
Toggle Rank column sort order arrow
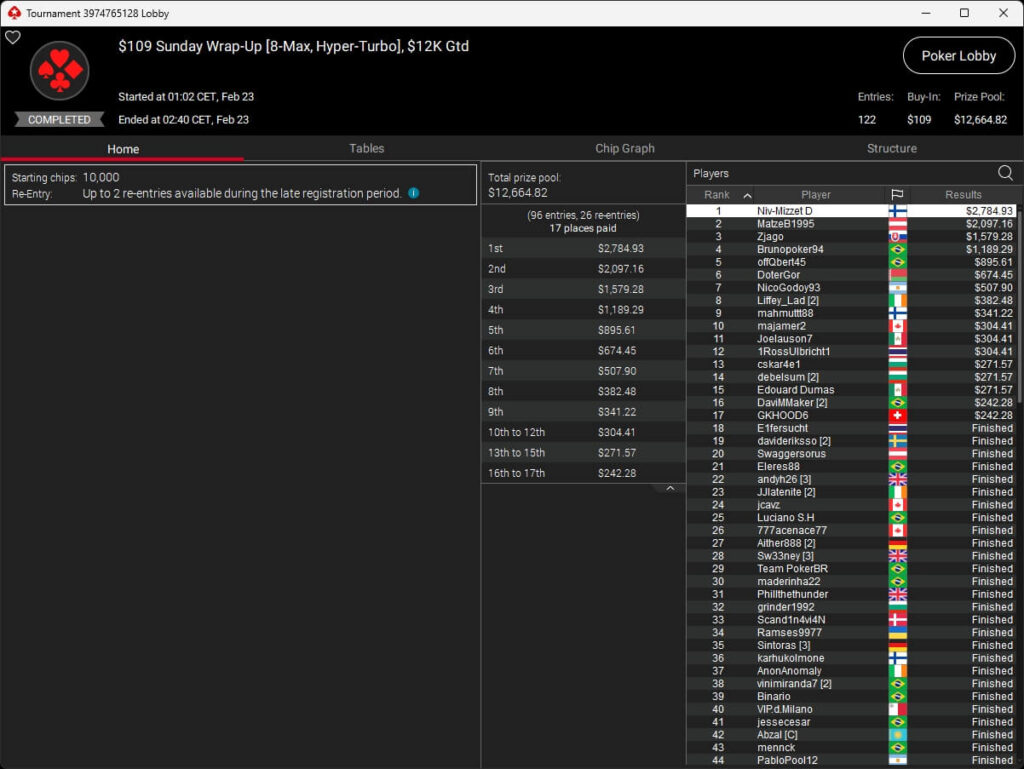tap(747, 195)
